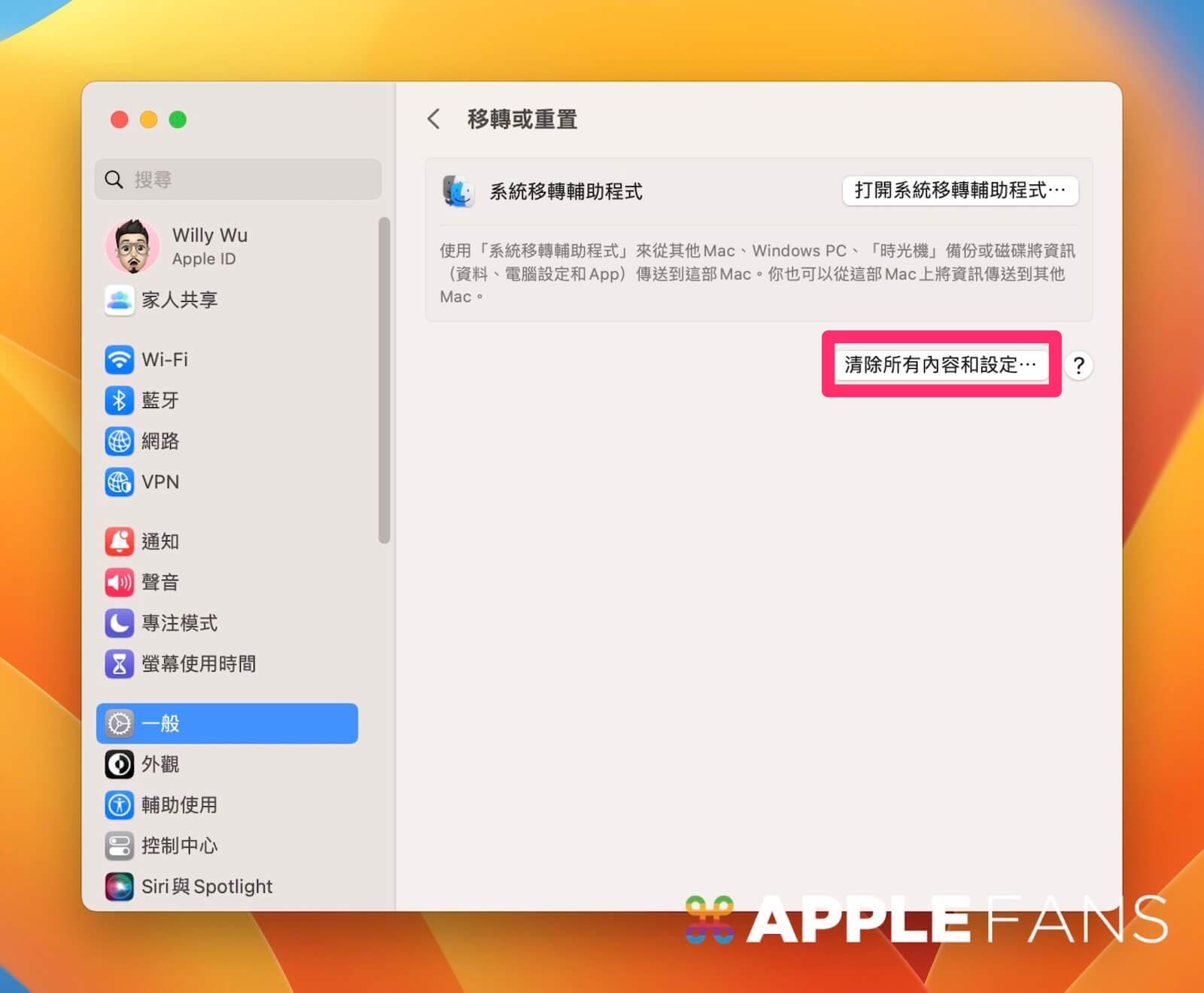Open 藍牙 settings via the Bluetooth icon
Viewport: 1204px width, 993px height.
(x=120, y=401)
